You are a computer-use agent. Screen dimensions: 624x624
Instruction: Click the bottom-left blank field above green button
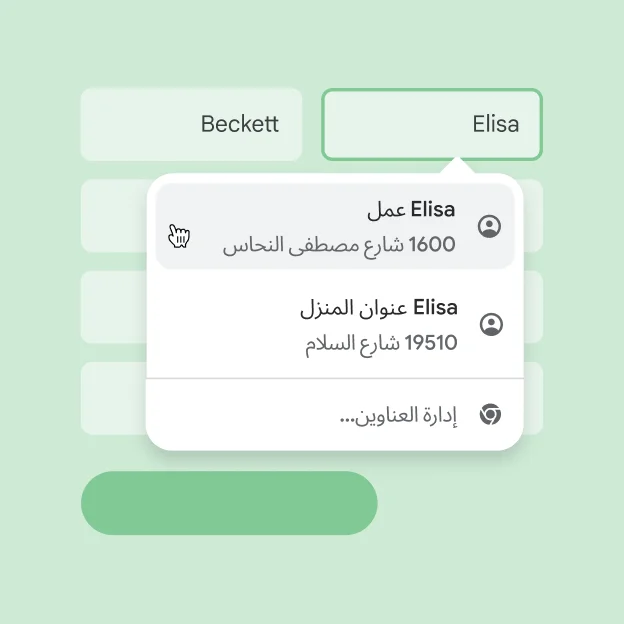coord(112,398)
